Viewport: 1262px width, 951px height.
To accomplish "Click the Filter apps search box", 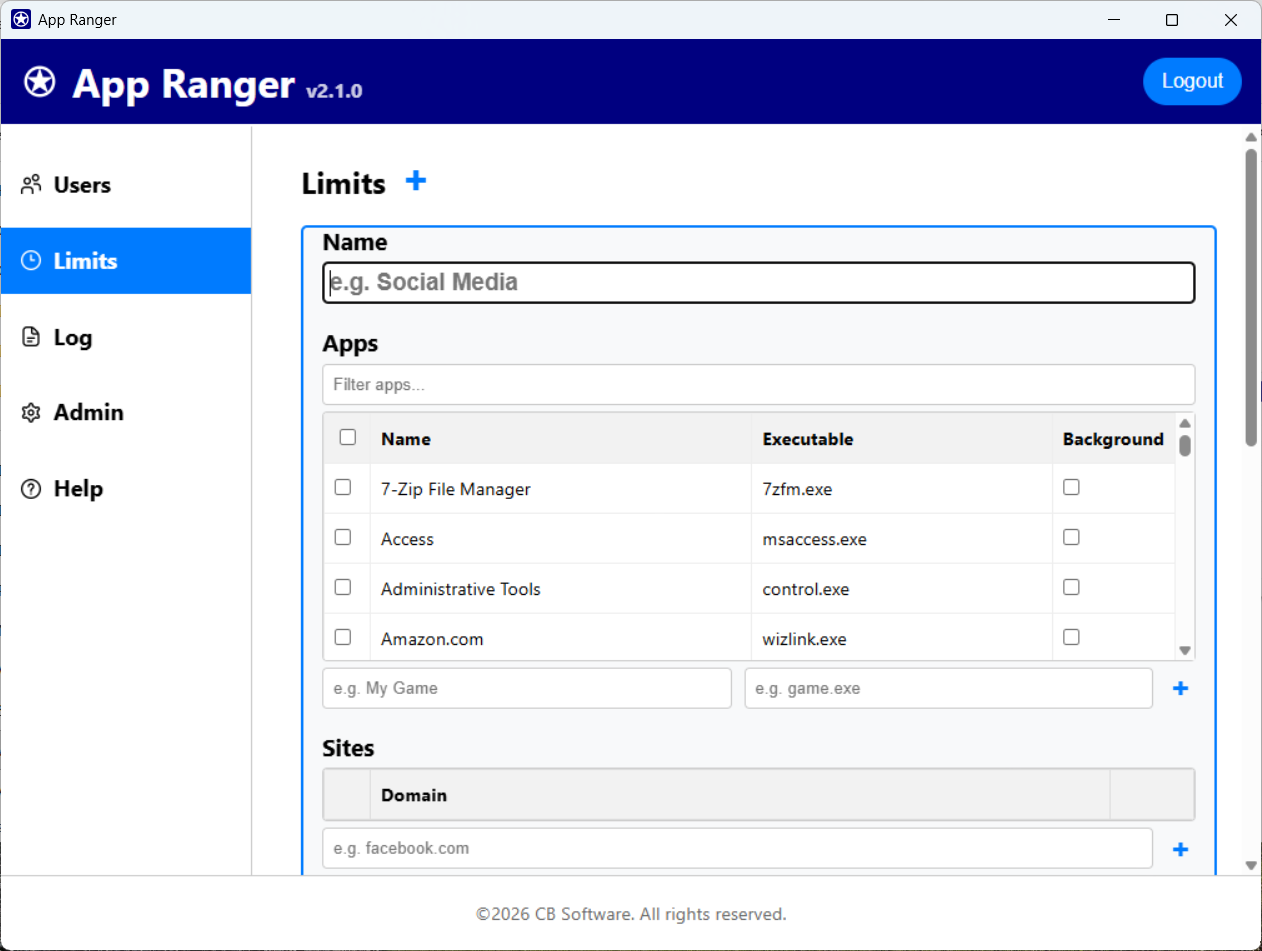I will (758, 385).
